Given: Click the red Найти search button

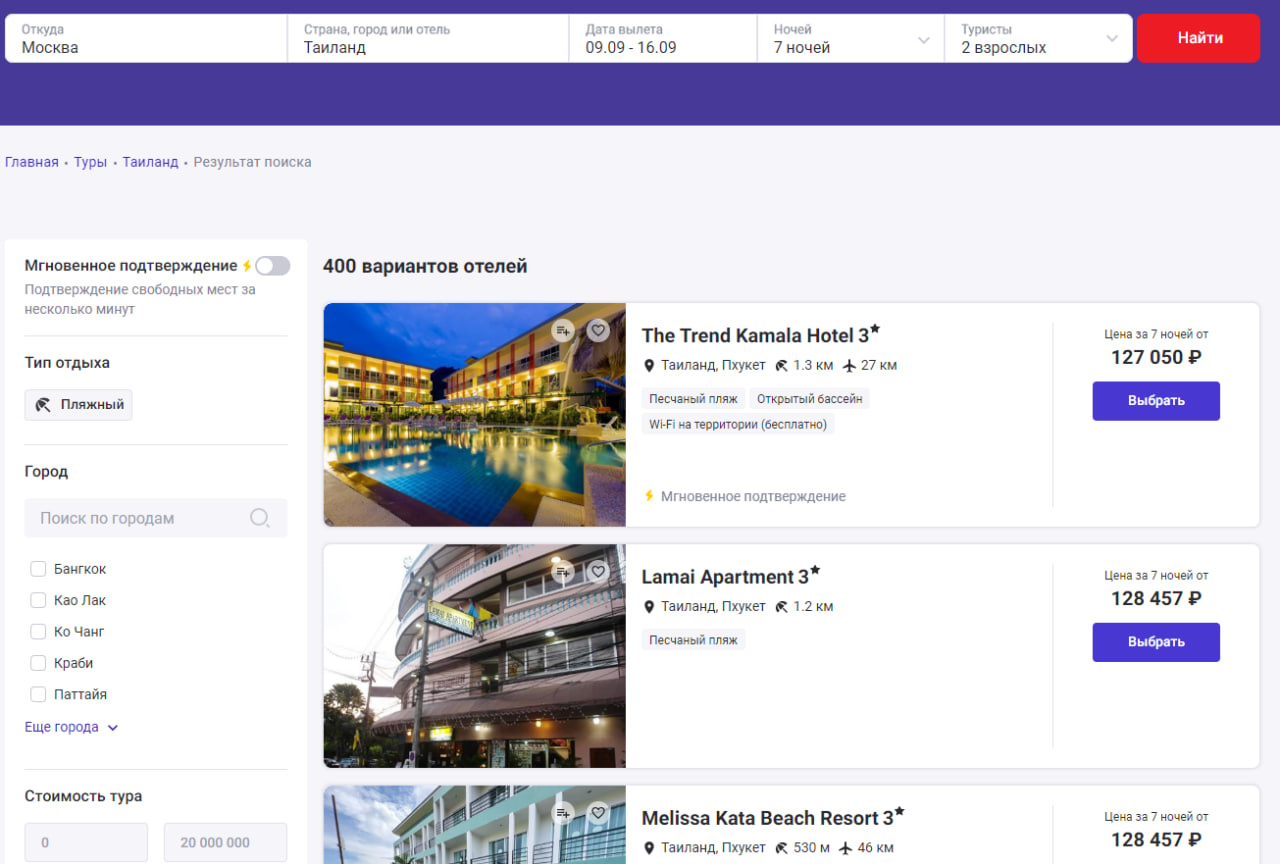Looking at the screenshot, I should 1199,38.
